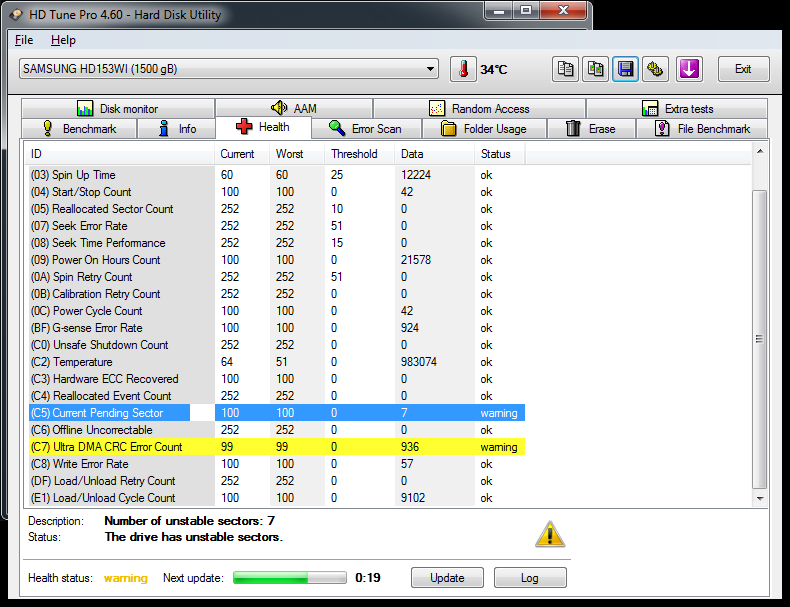Click the purple down-arrow icon
This screenshot has height=607, width=790.
(x=689, y=69)
